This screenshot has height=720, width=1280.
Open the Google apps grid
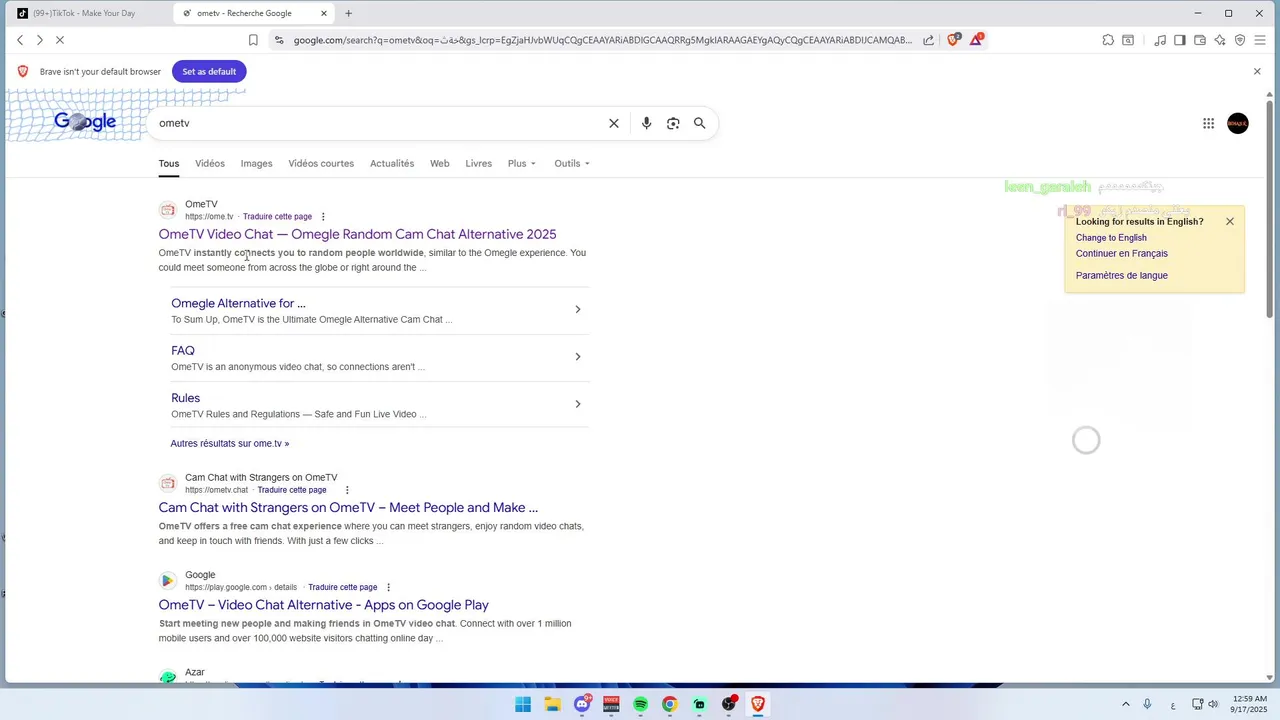(x=1208, y=123)
